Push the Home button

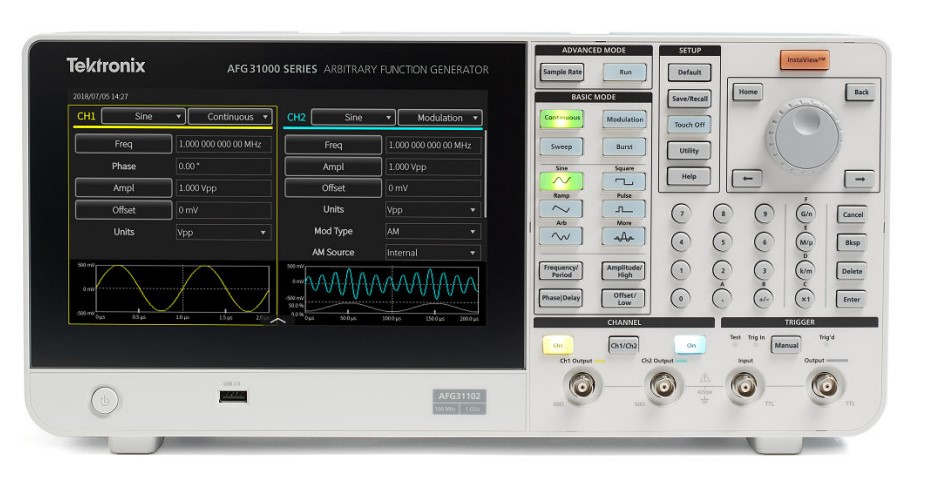coord(748,92)
